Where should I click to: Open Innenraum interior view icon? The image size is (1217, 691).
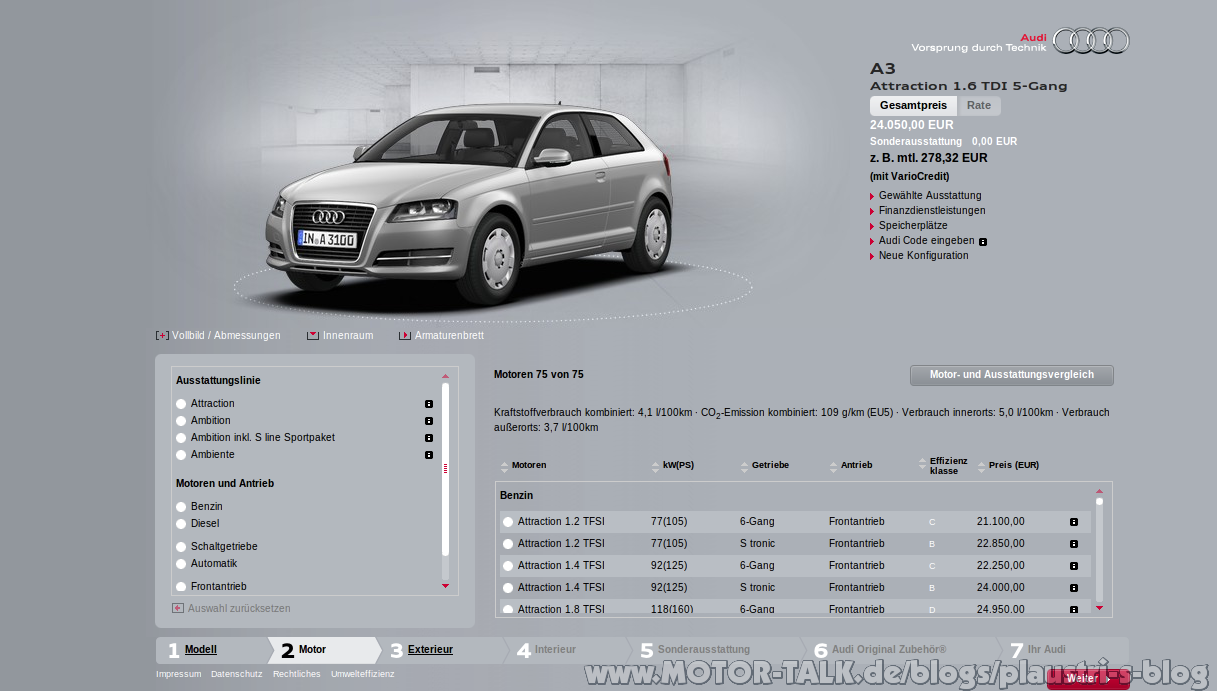(313, 335)
